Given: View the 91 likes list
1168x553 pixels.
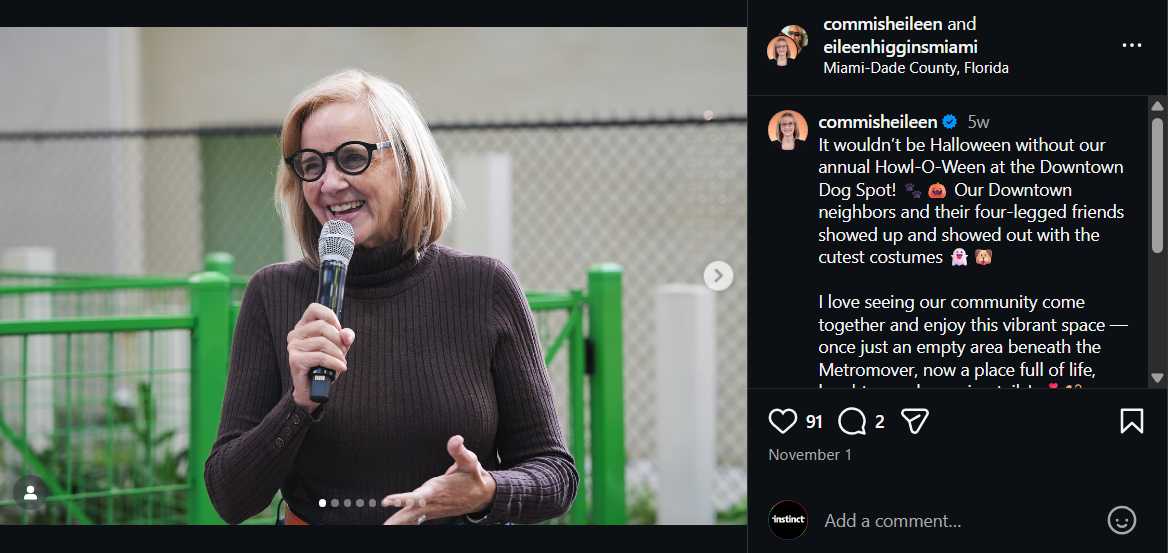Looking at the screenshot, I should 814,422.
